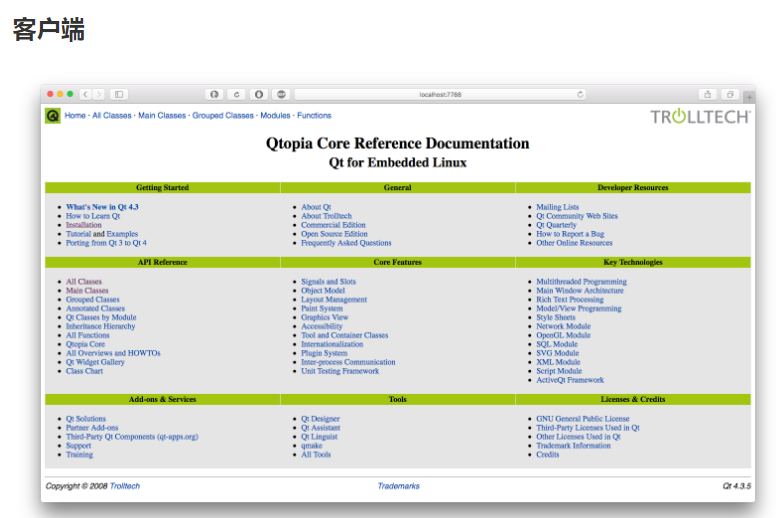Click the green Qt logo icon
The image size is (776, 518).
tap(53, 116)
